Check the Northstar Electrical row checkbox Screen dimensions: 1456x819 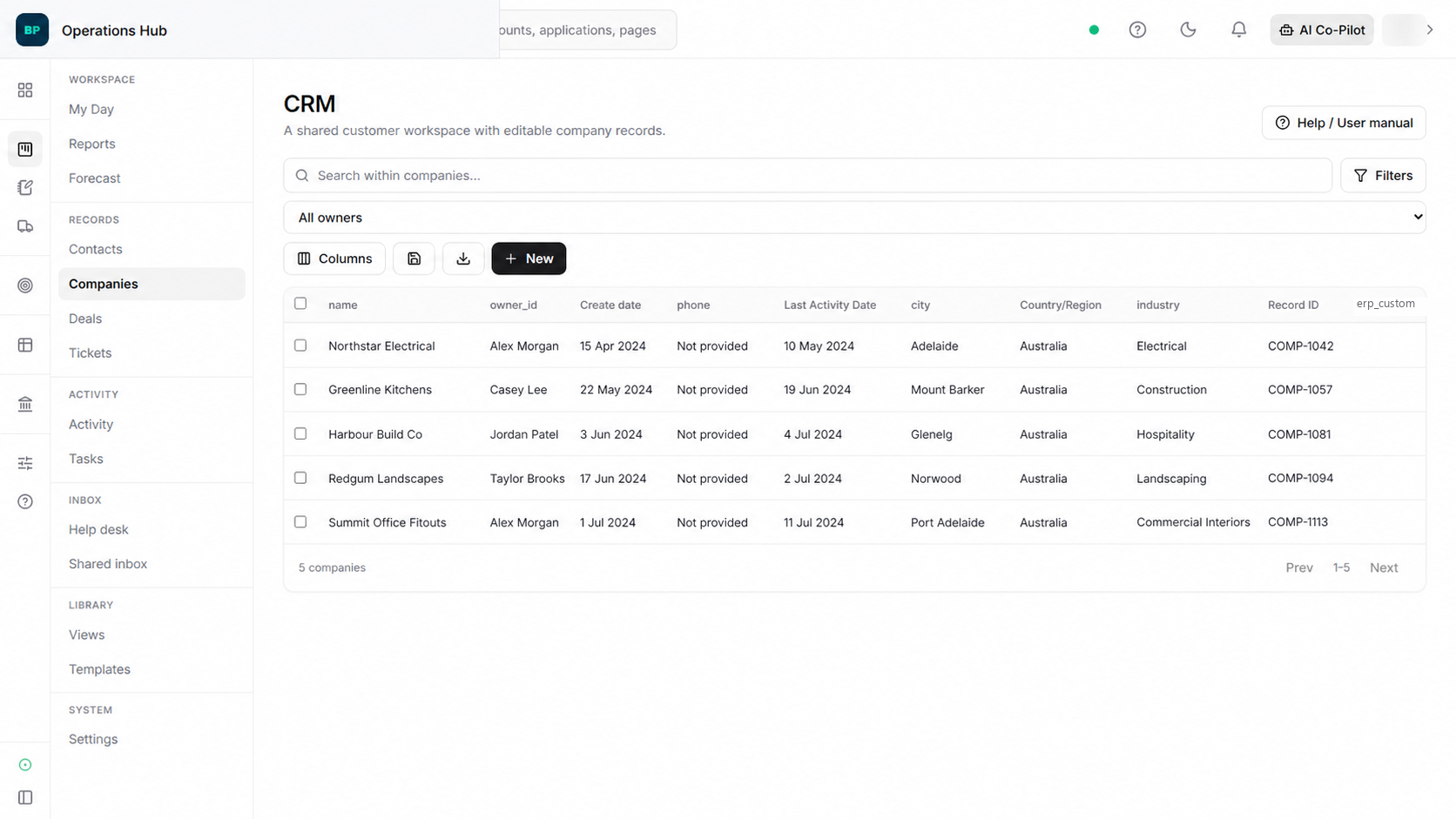[x=300, y=346]
